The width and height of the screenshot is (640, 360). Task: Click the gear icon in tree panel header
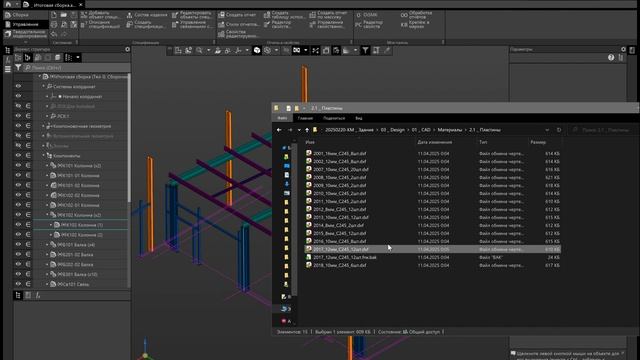[x=127, y=49]
